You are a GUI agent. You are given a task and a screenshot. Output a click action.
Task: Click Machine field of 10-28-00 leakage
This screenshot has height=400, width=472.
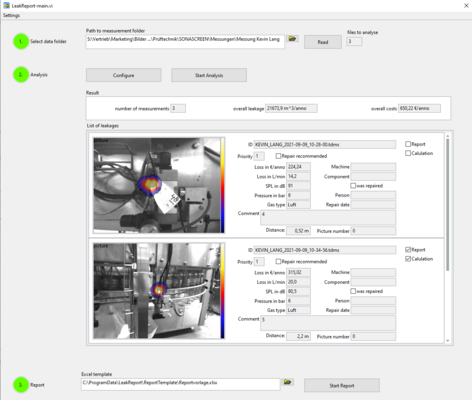coord(373,167)
